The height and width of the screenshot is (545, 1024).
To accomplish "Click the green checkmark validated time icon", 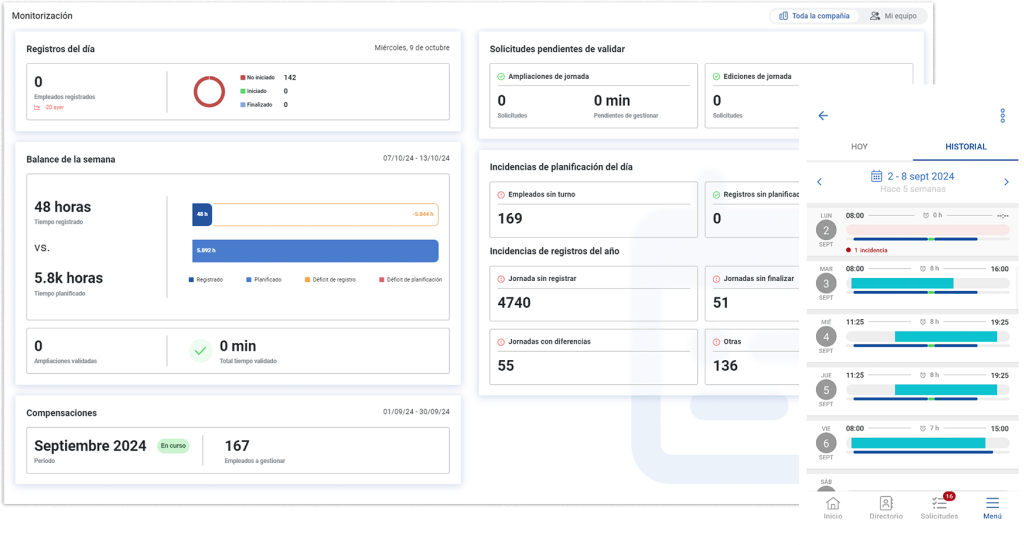I will pyautogui.click(x=200, y=350).
